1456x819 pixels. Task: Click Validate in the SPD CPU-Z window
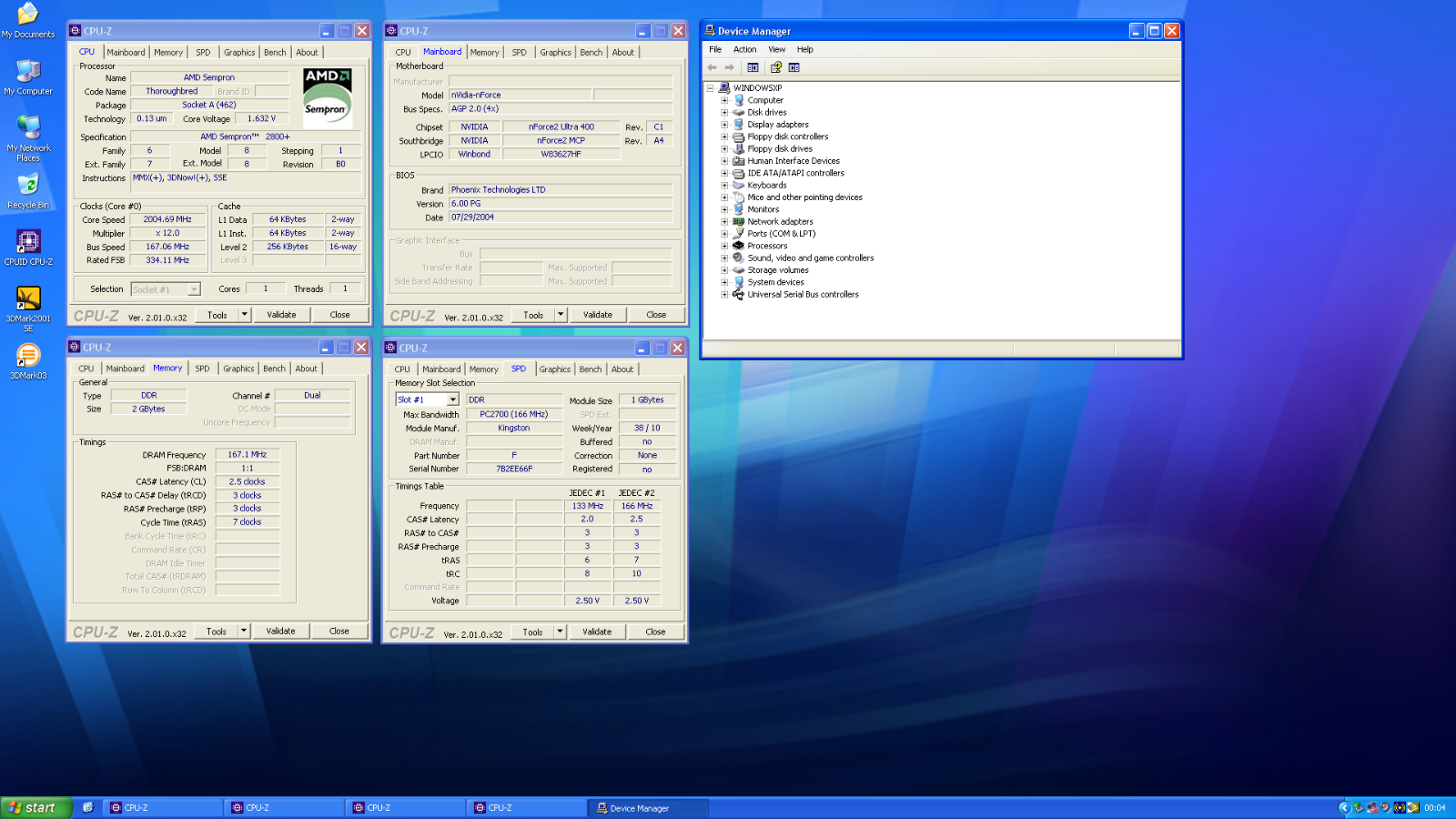point(597,632)
